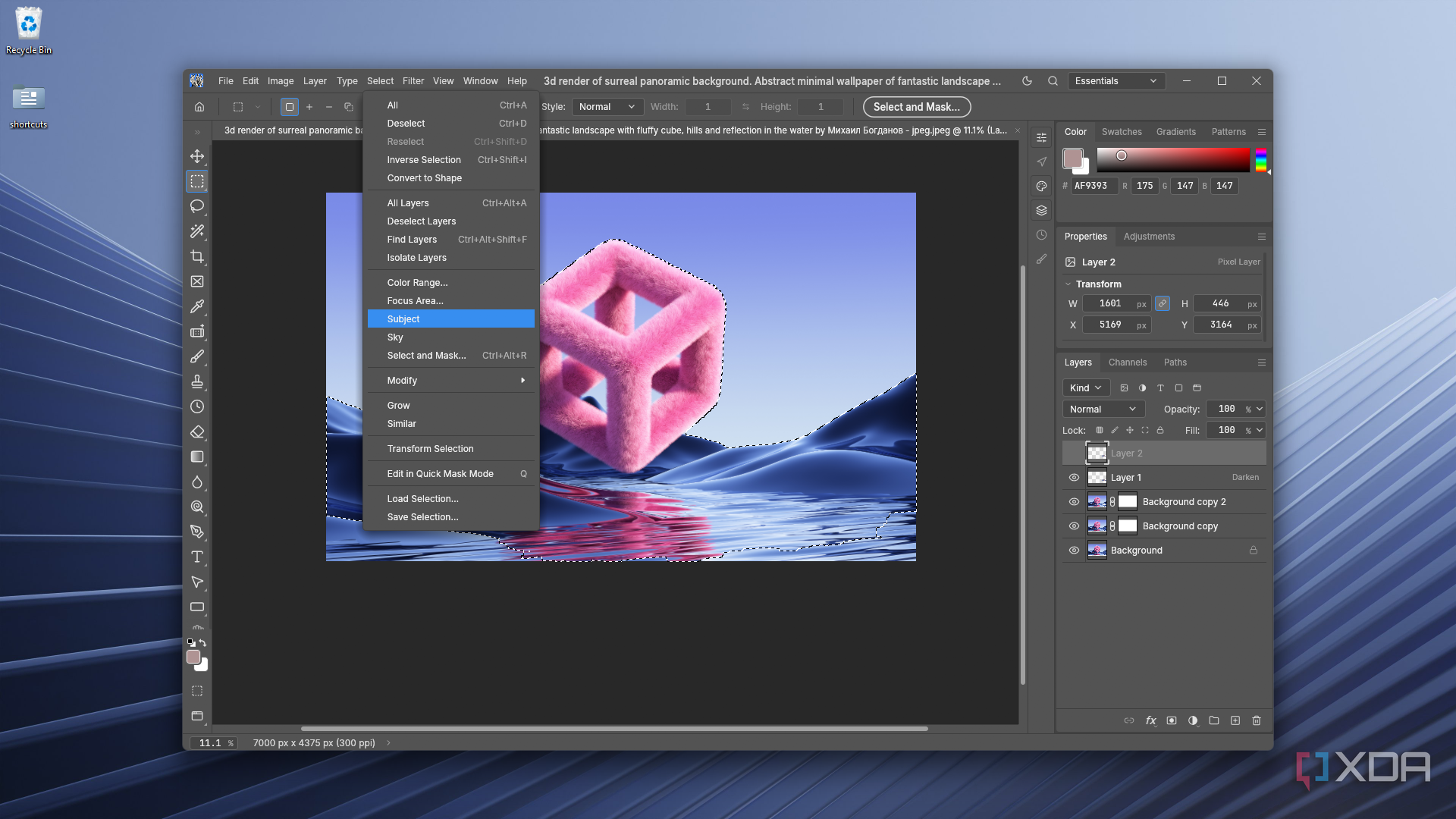Toggle lock transparent pixels icon

click(x=1100, y=430)
